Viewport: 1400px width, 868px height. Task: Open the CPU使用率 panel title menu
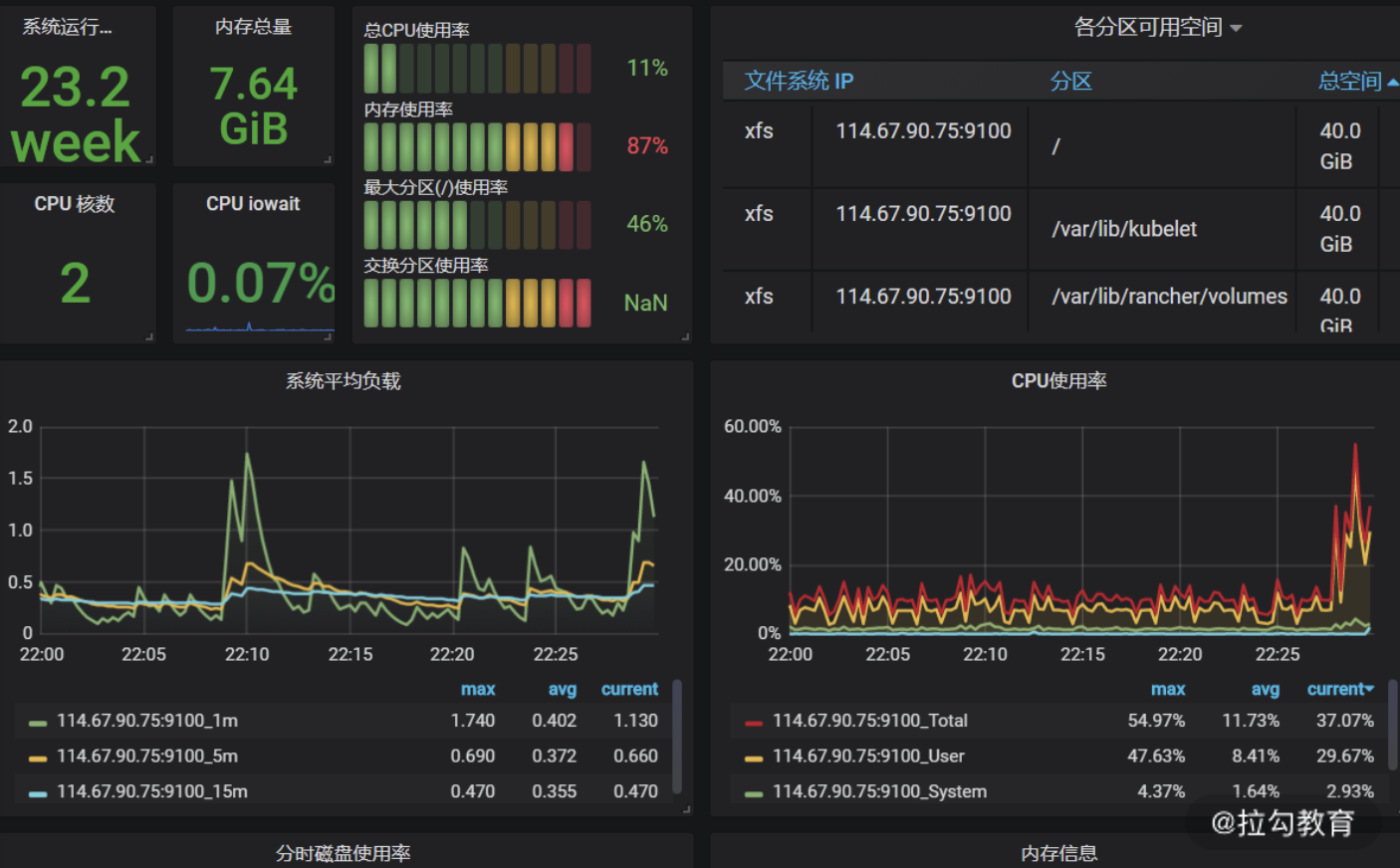(x=1058, y=381)
